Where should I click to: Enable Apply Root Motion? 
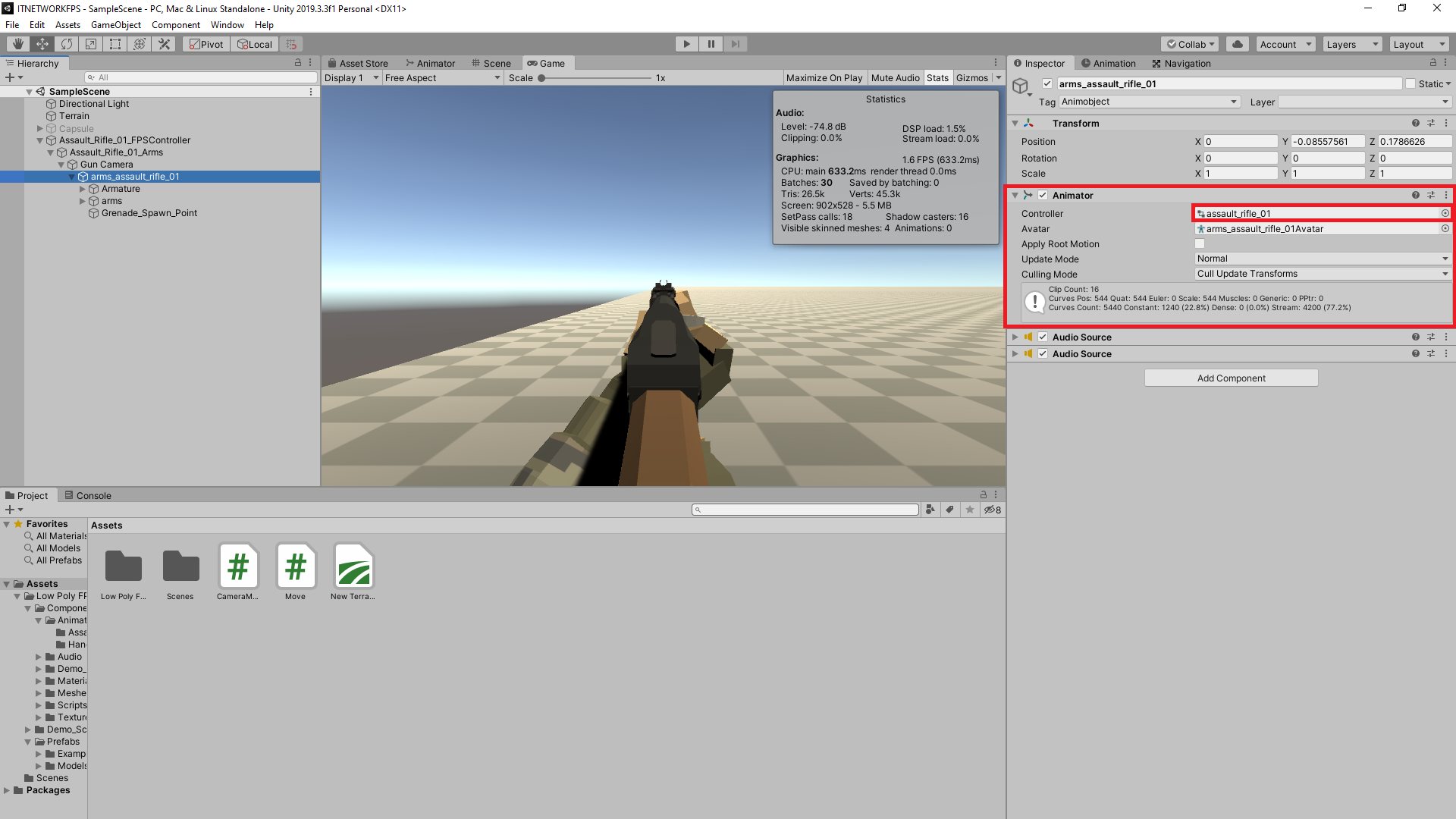(1200, 243)
